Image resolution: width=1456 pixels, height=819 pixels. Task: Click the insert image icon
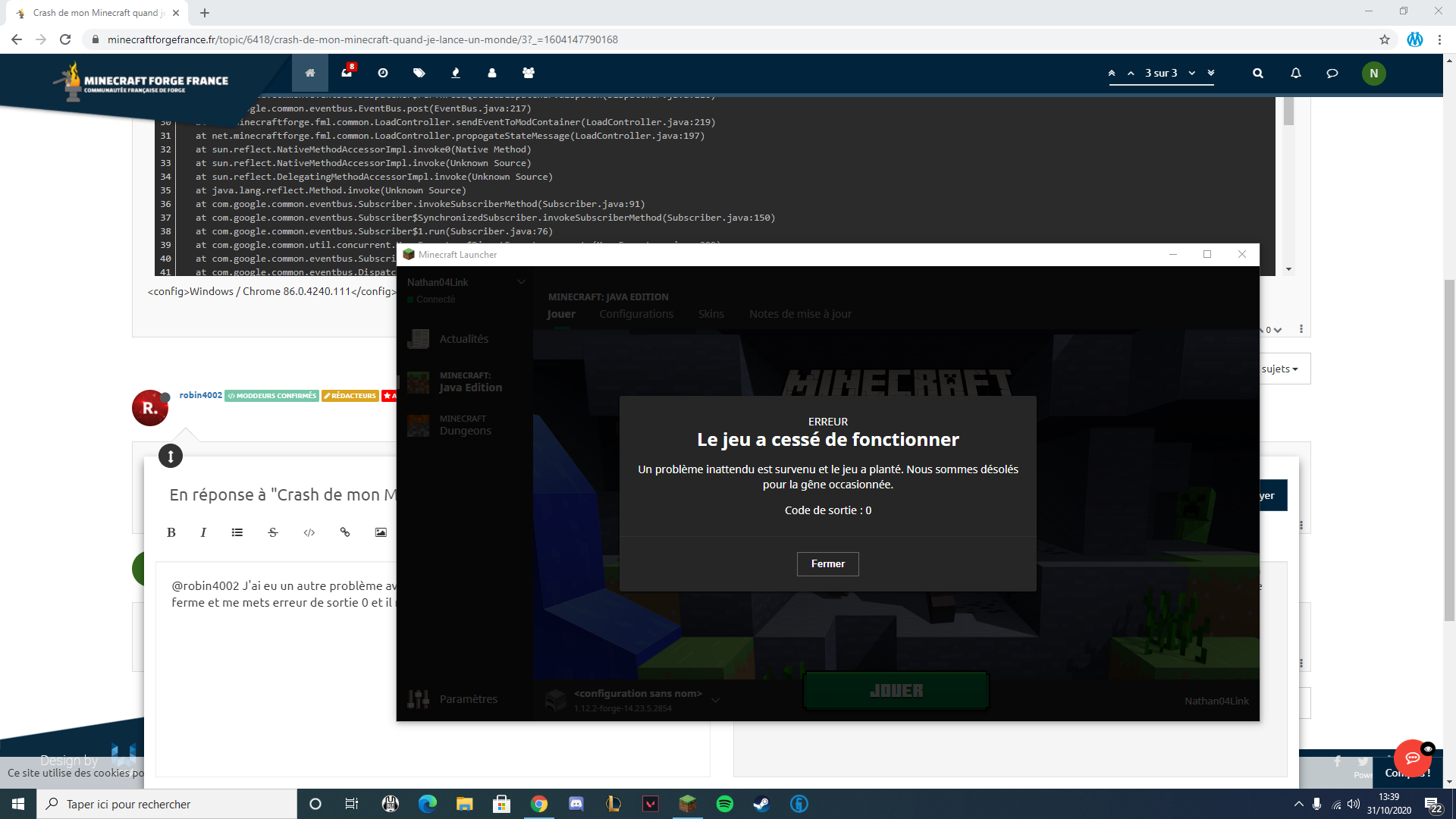coord(381,532)
